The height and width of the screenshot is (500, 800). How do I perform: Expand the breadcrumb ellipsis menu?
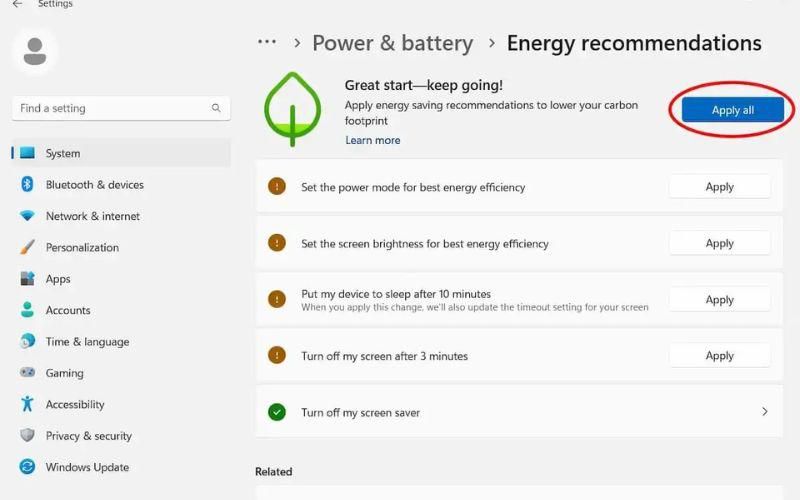(267, 42)
